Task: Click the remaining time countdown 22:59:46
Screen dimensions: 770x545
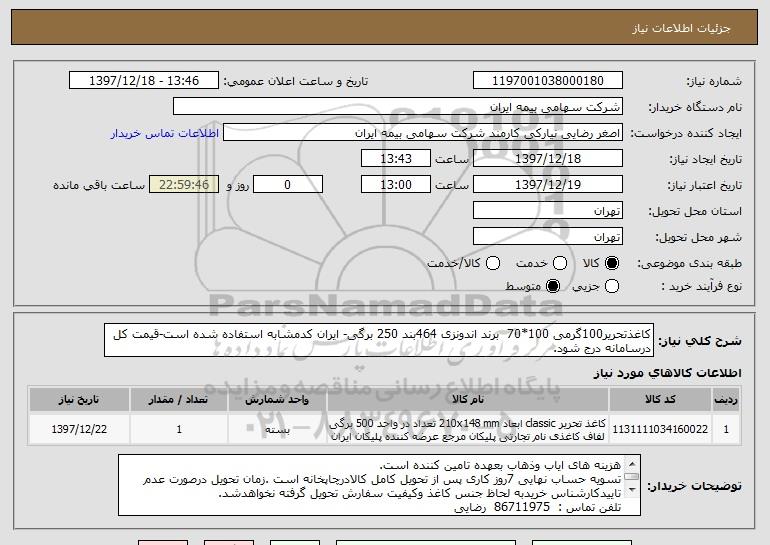Action: coord(184,185)
